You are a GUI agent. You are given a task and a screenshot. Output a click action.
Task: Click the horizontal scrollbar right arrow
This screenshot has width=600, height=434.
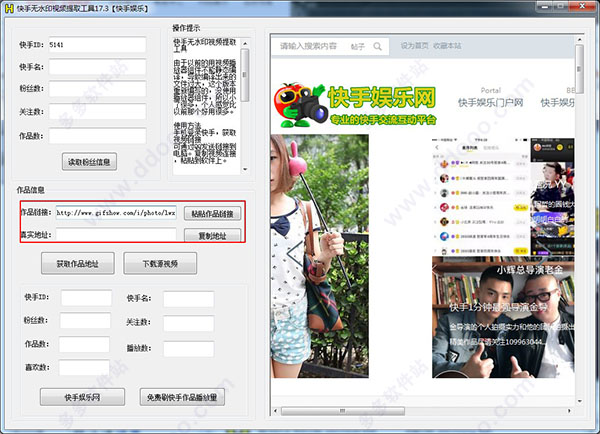pyautogui.click(x=569, y=411)
